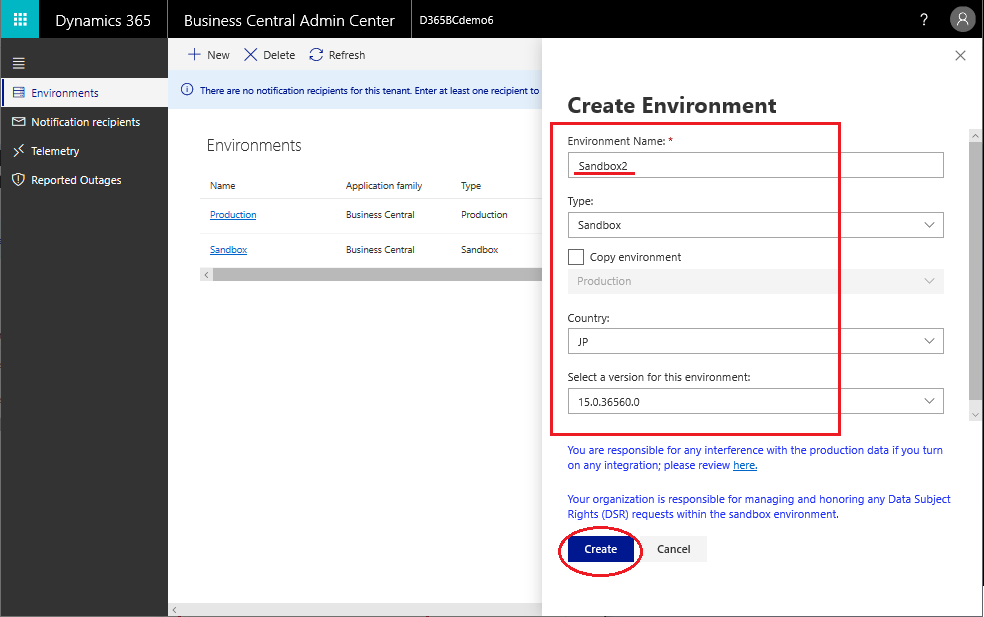Viewport: 984px width, 617px height.
Task: Click Business Central cell in Production row
Action: pyautogui.click(x=380, y=215)
